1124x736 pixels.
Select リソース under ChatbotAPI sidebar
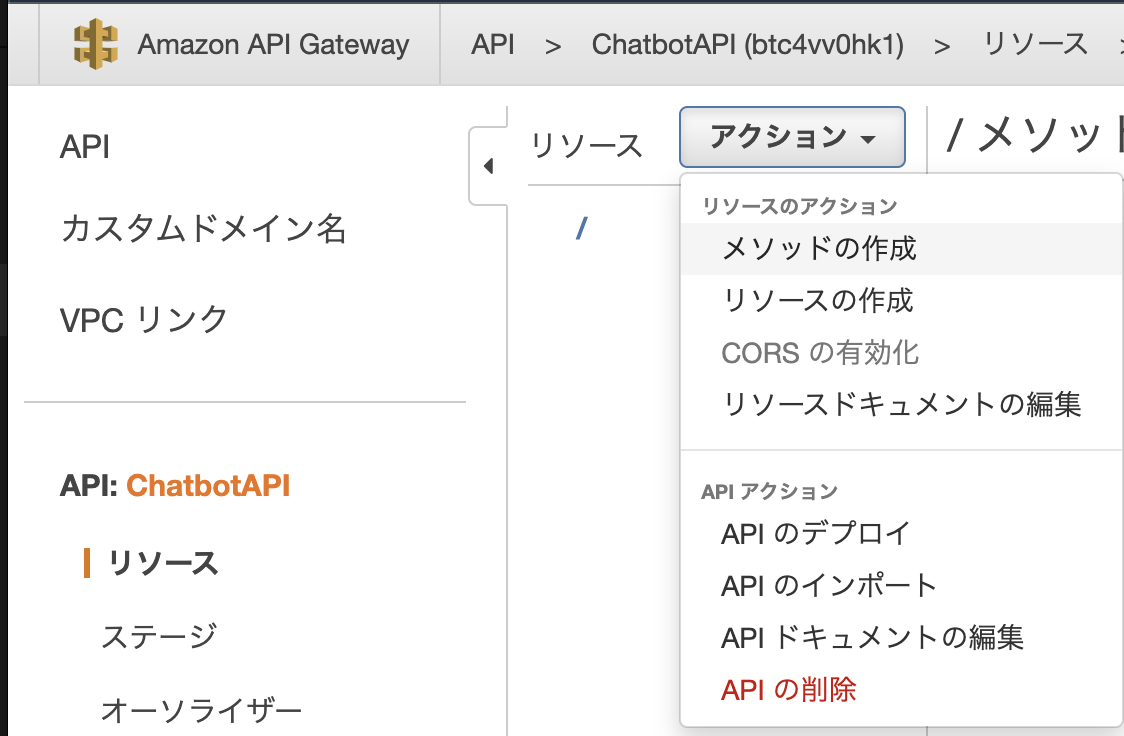tap(163, 563)
